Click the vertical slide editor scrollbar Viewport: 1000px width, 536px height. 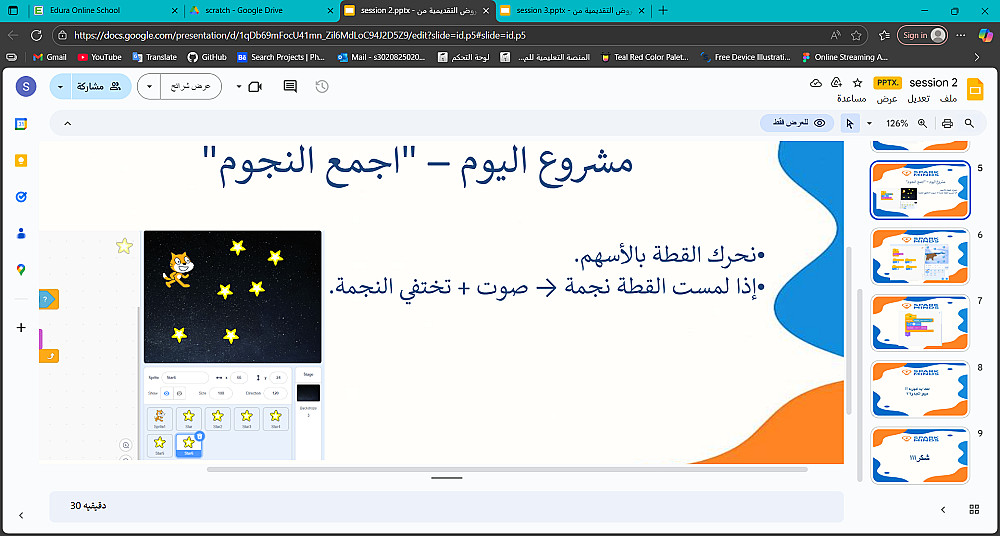(848, 329)
